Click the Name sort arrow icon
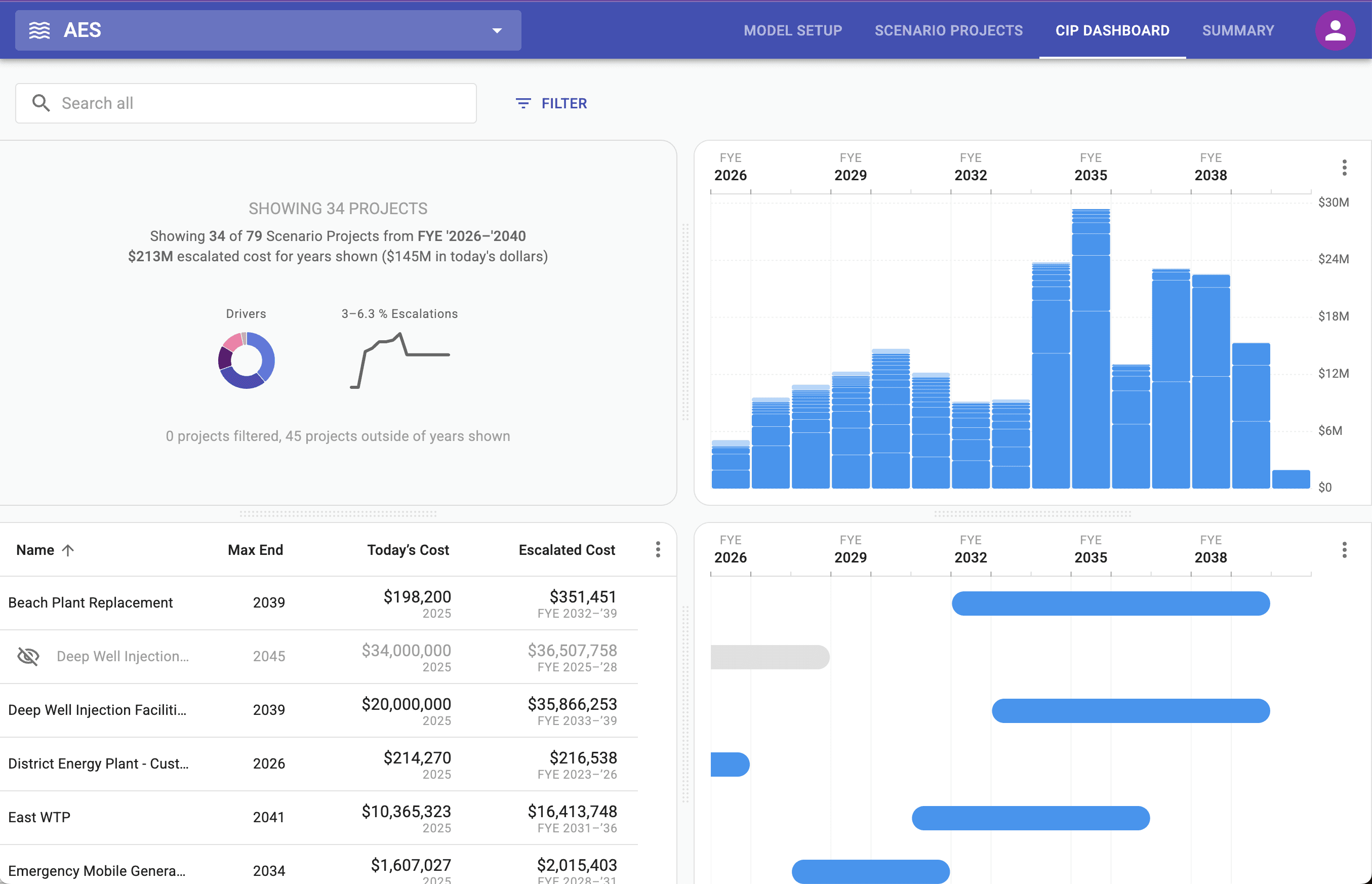 point(68,550)
